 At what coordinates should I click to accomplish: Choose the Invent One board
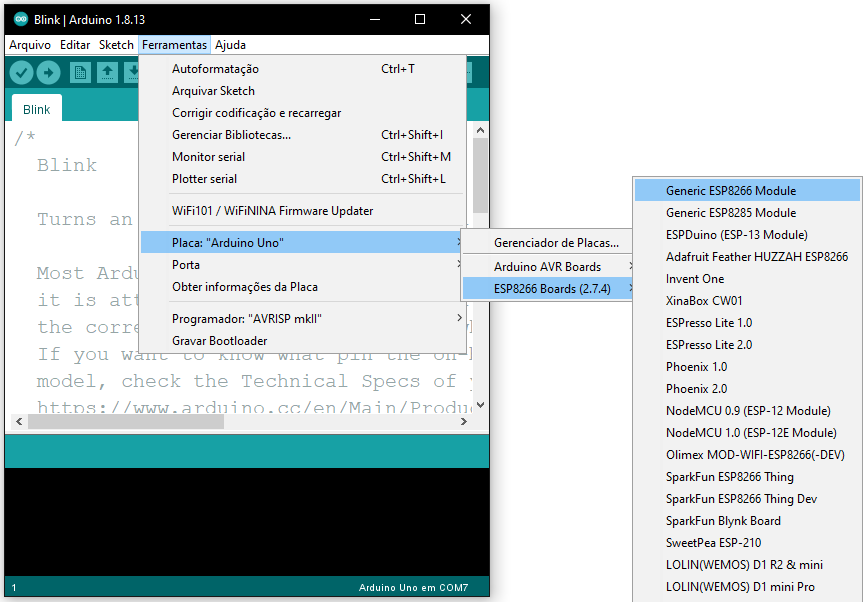point(748,279)
